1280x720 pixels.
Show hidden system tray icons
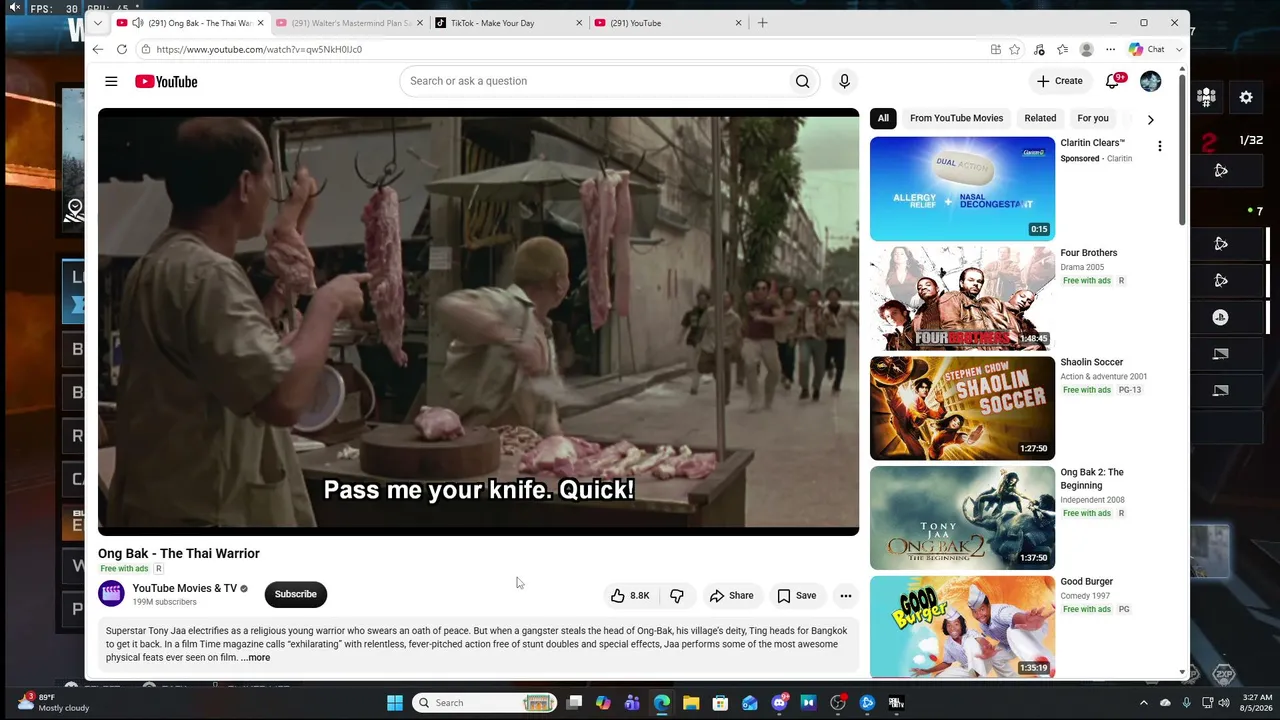coord(1143,703)
